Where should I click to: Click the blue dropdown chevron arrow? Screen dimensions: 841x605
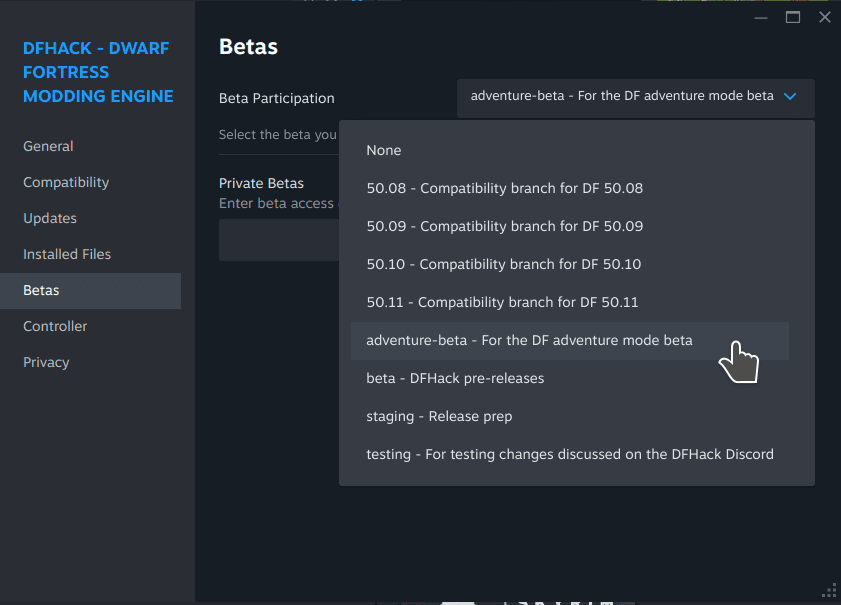(790, 97)
